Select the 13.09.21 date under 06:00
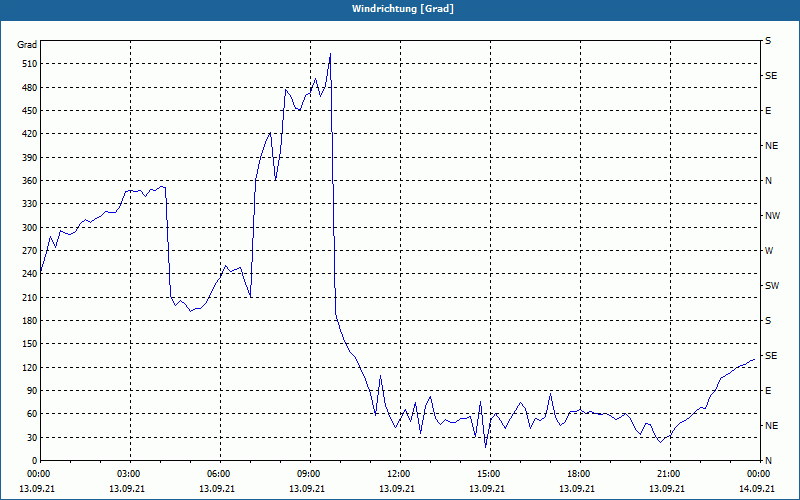 [217, 489]
